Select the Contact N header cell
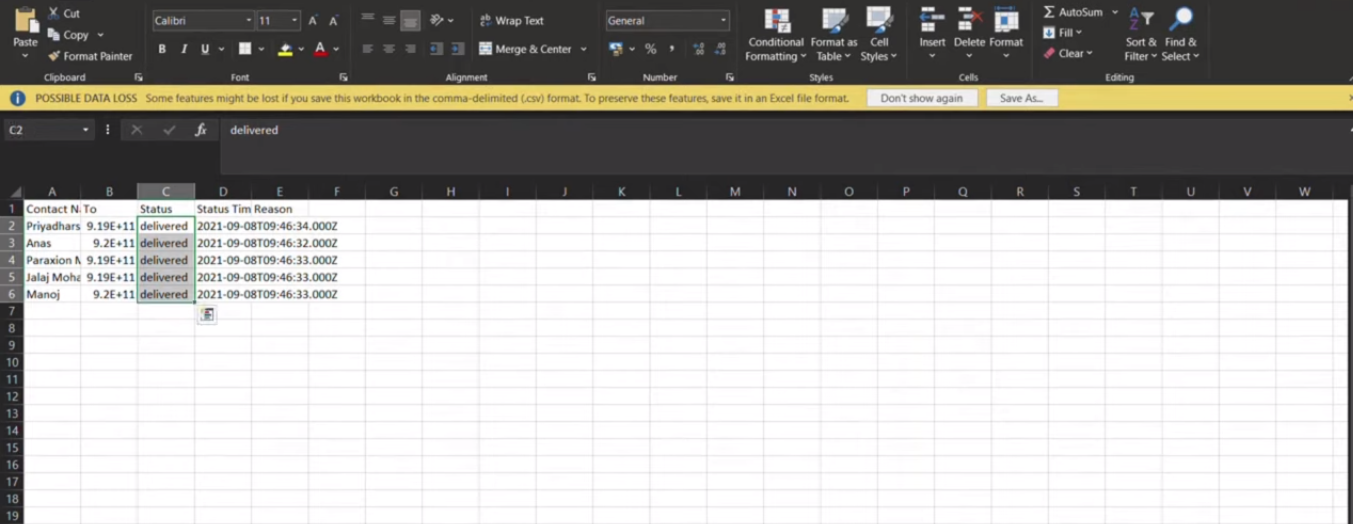The image size is (1353, 524). coord(52,209)
